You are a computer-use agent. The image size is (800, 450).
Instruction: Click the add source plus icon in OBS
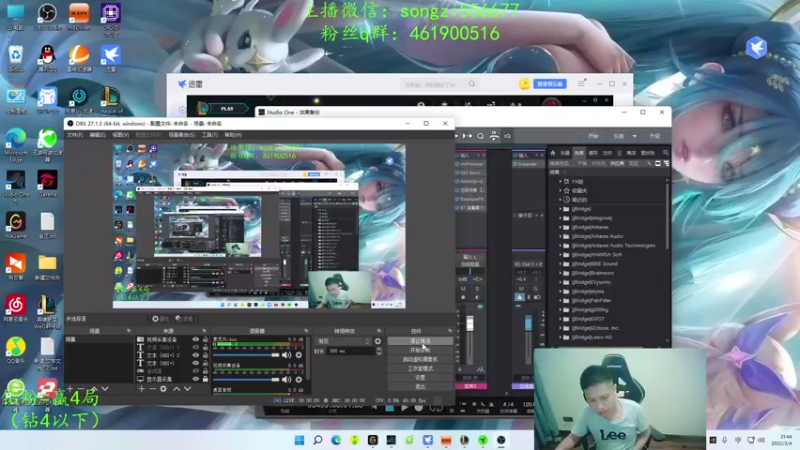141,389
